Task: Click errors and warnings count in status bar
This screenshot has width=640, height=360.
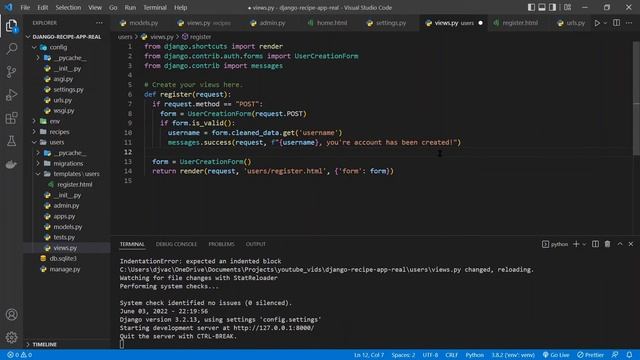Action: pyautogui.click(x=20, y=355)
